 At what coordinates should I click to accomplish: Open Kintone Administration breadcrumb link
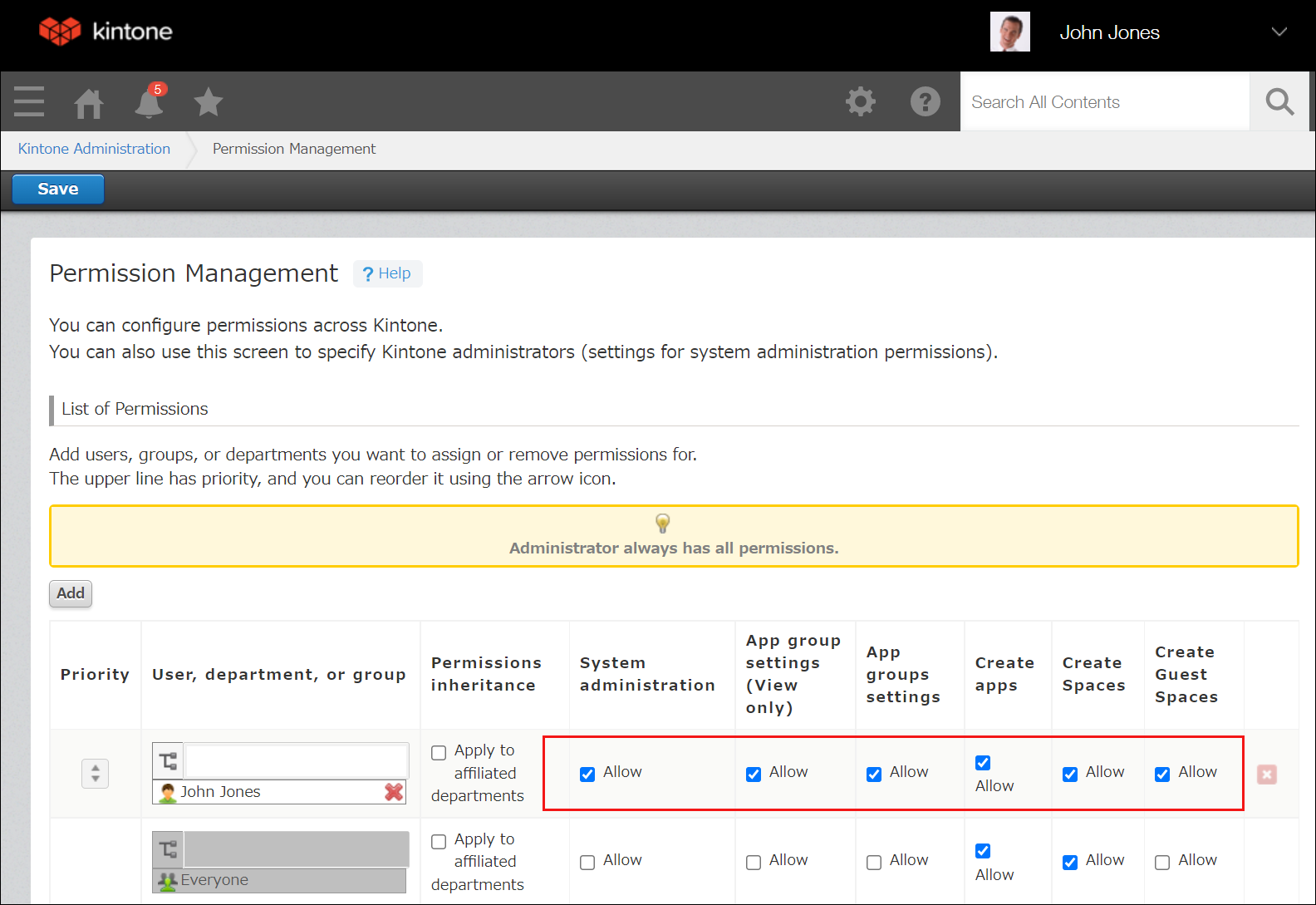(x=94, y=149)
